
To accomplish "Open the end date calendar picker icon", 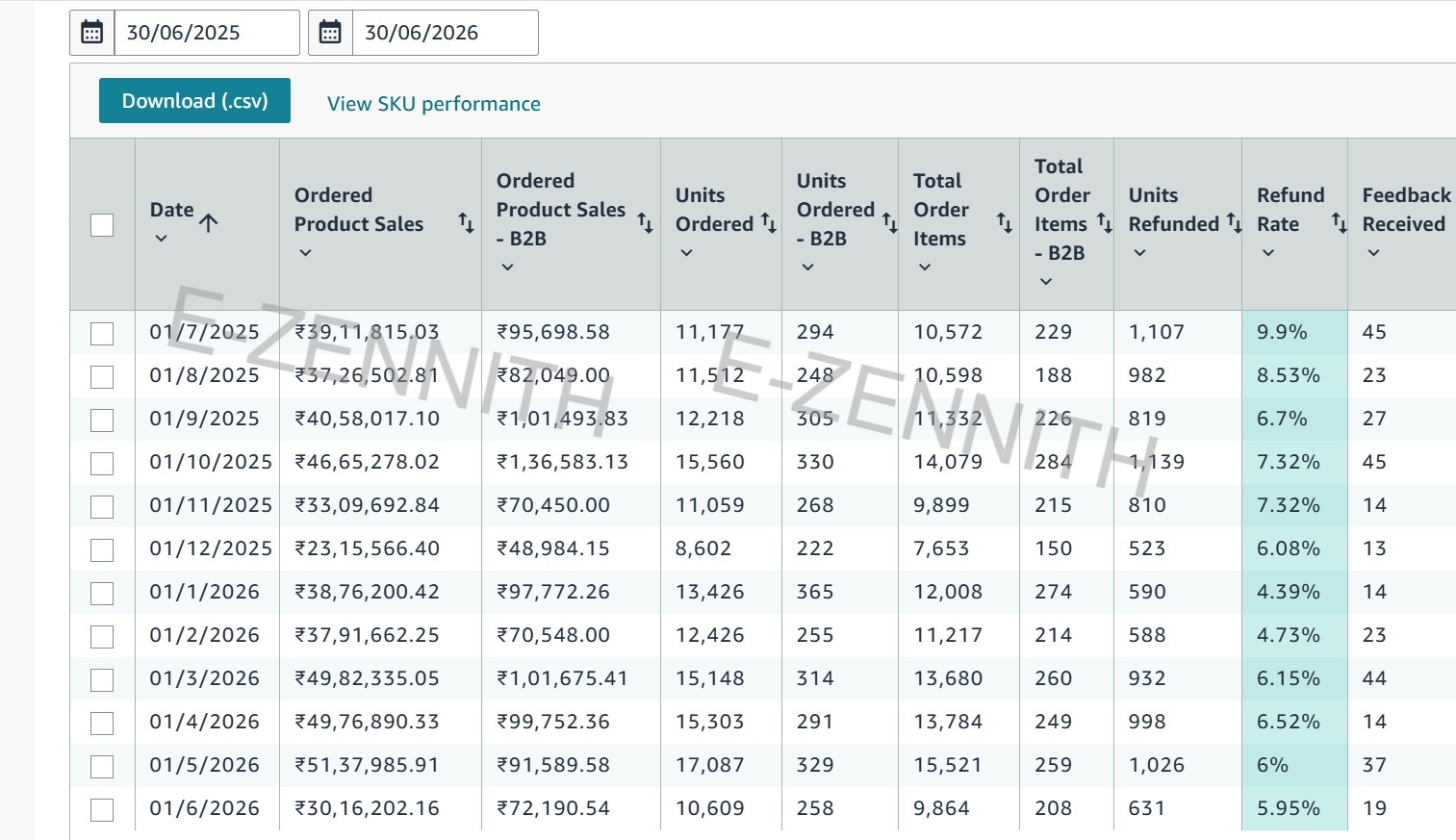I will coord(330,33).
